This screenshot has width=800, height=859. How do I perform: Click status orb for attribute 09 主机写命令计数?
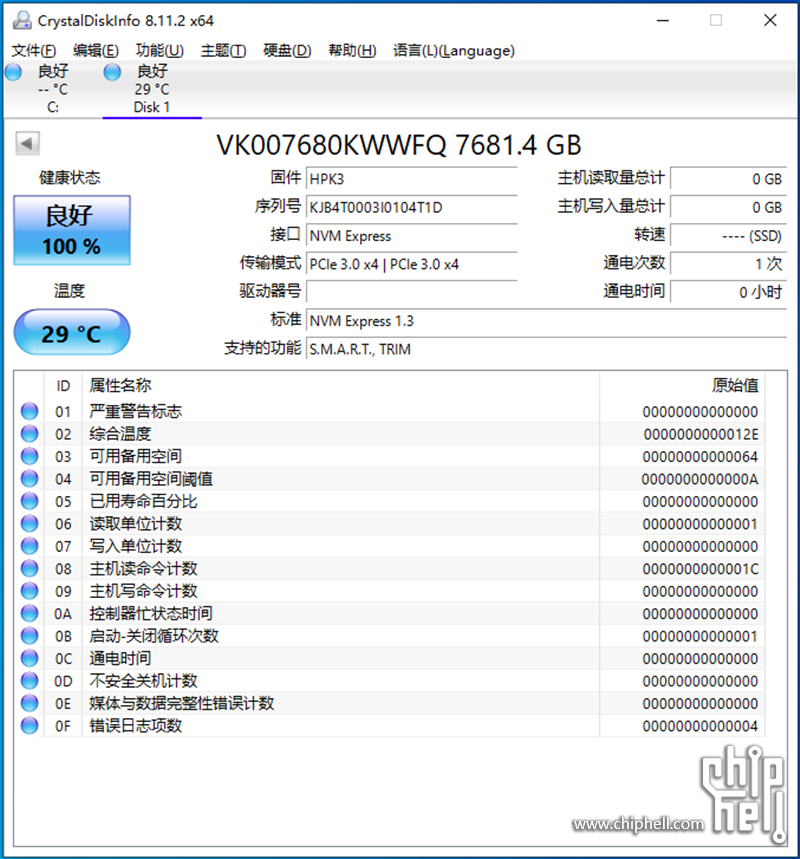click(x=30, y=591)
